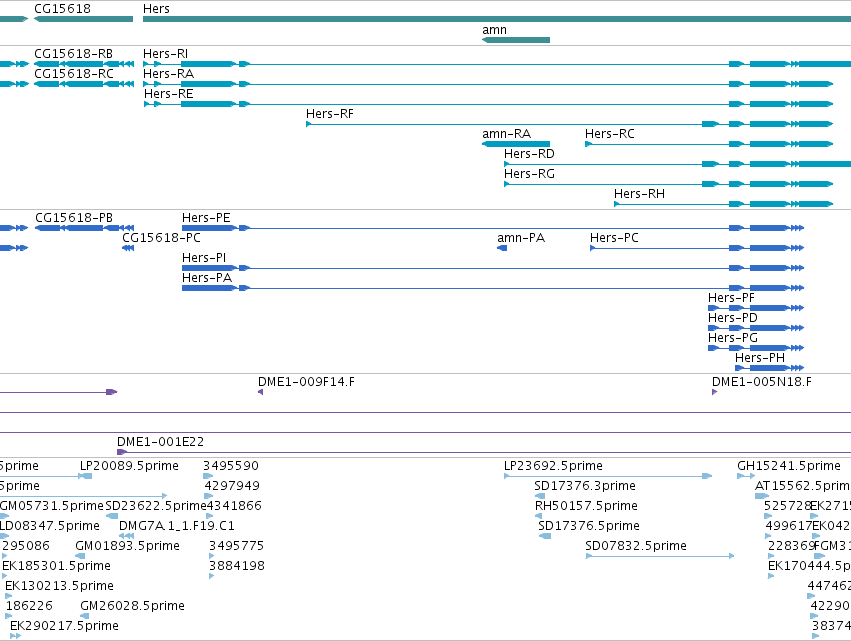Click the Hers-RH transcript label

pos(639,194)
